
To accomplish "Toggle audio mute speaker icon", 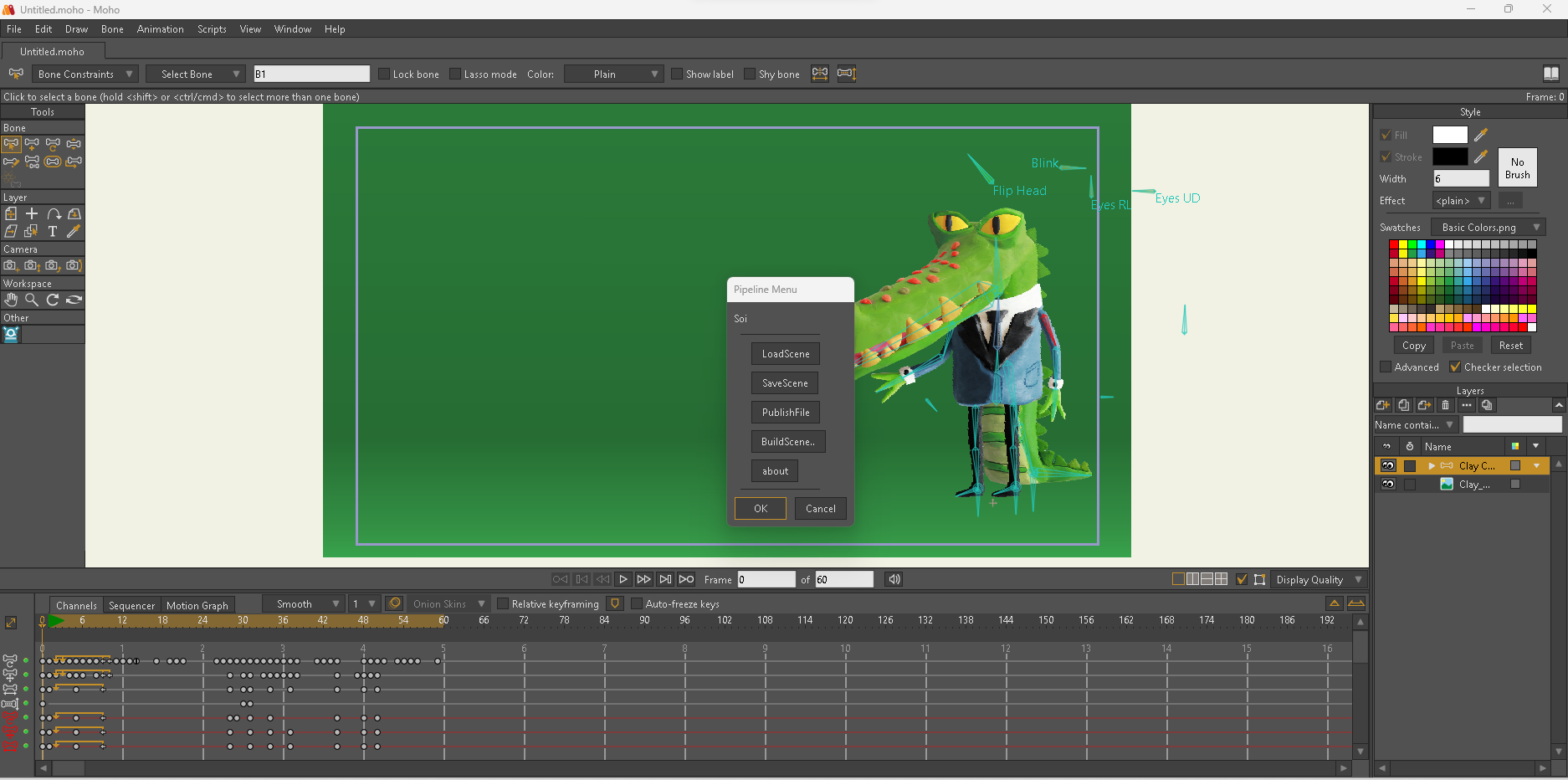I will 894,579.
